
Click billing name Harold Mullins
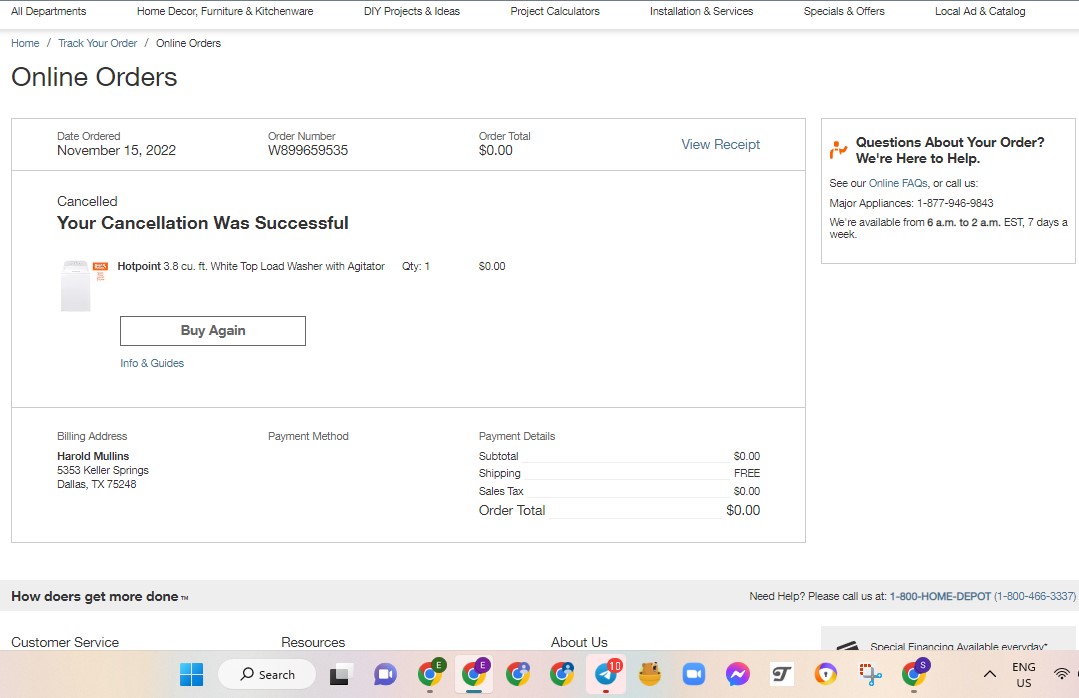click(x=93, y=456)
